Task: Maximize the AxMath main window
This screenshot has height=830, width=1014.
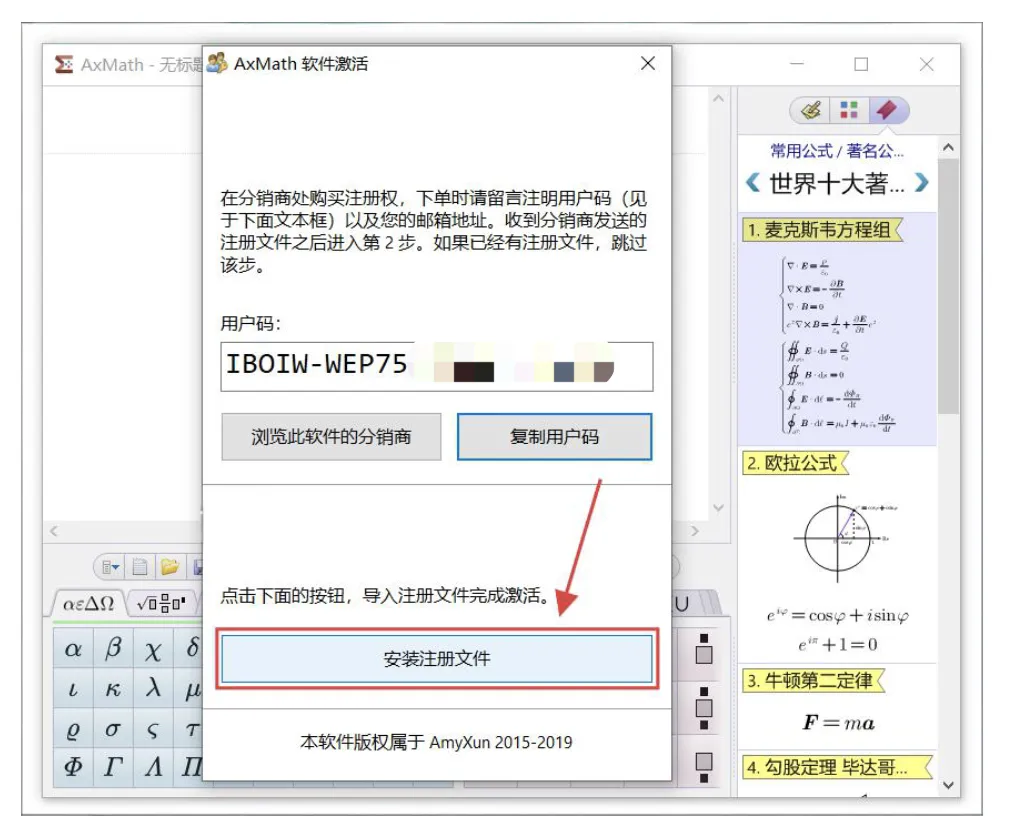Action: click(x=861, y=64)
